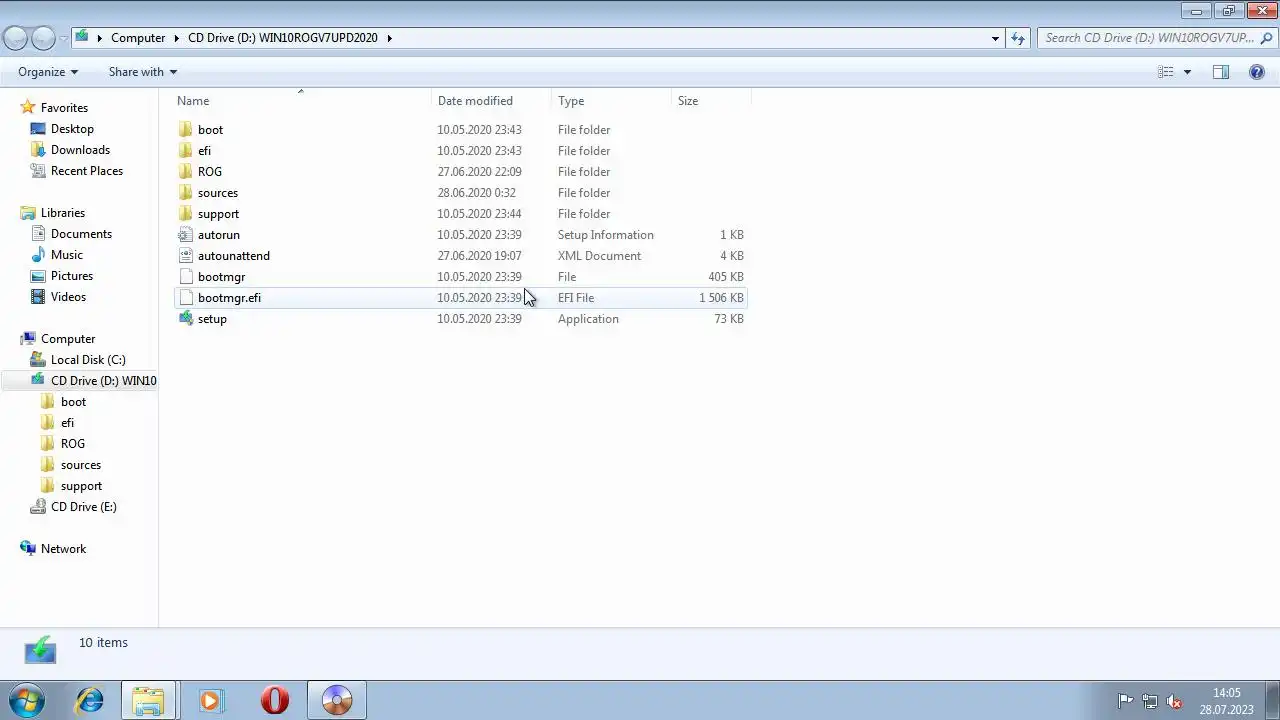The image size is (1280, 720).
Task: Click the disc application icon on taskbar
Action: (337, 701)
